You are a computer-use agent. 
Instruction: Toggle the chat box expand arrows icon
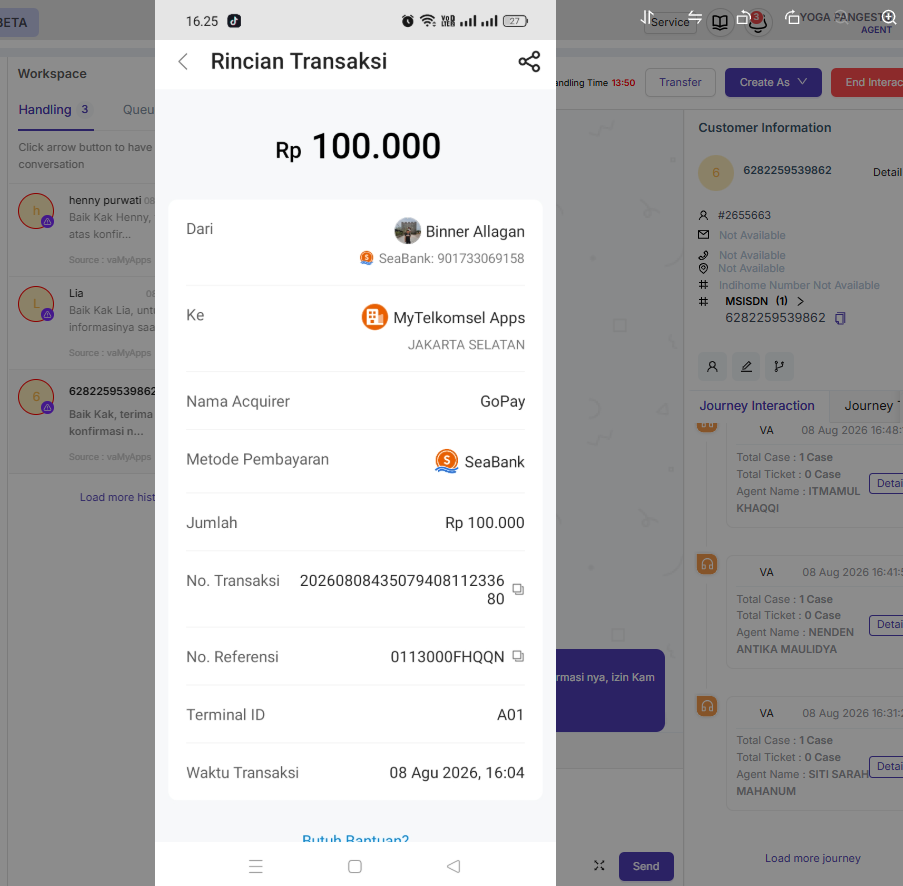click(x=599, y=865)
